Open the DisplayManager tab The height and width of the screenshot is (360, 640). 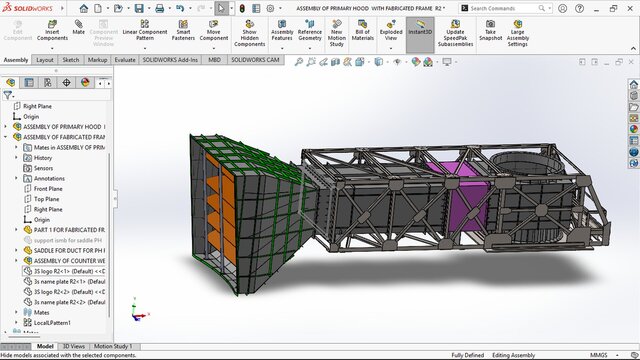[85, 82]
